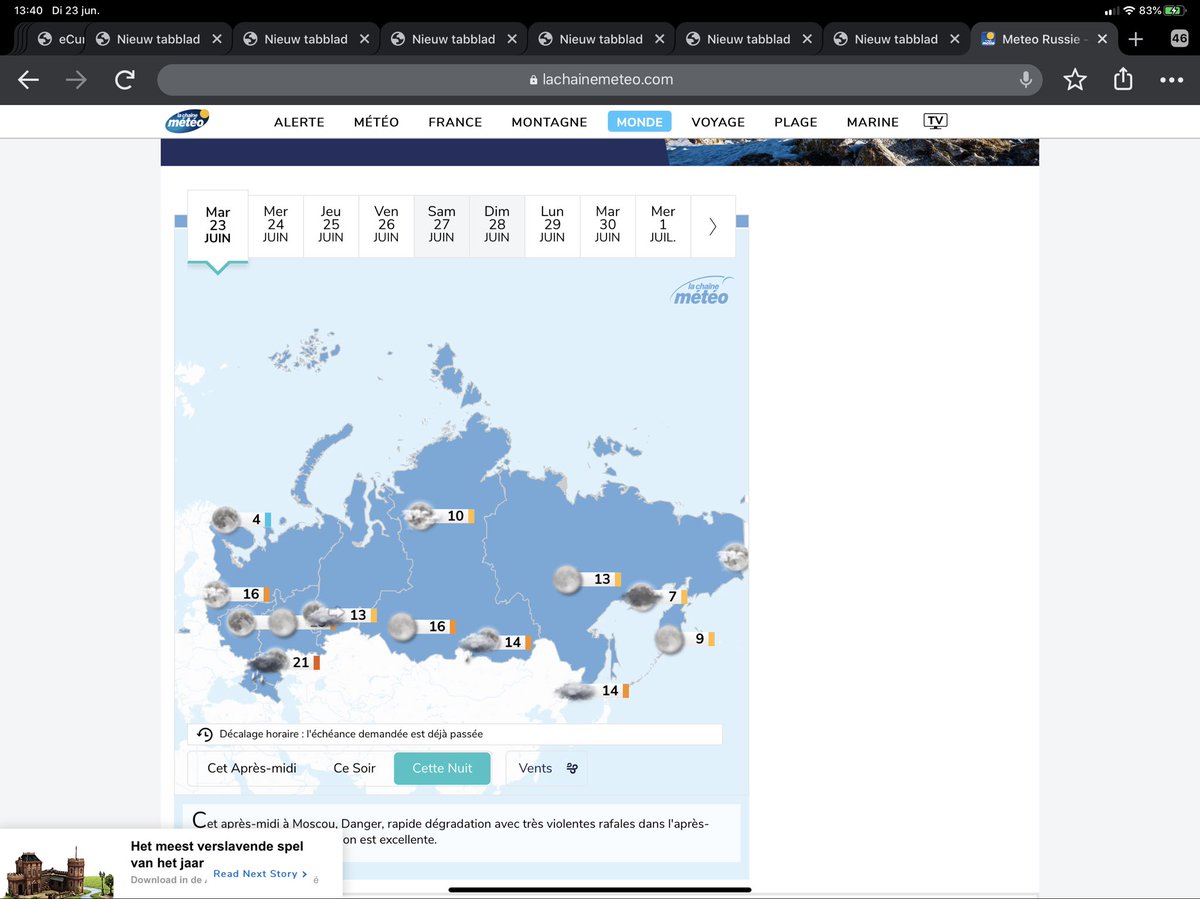Open the browser three-dots menu

tap(1171, 80)
